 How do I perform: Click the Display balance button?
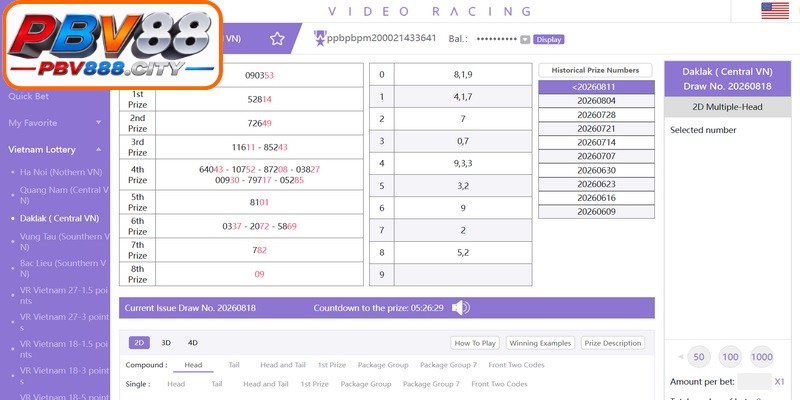(548, 39)
